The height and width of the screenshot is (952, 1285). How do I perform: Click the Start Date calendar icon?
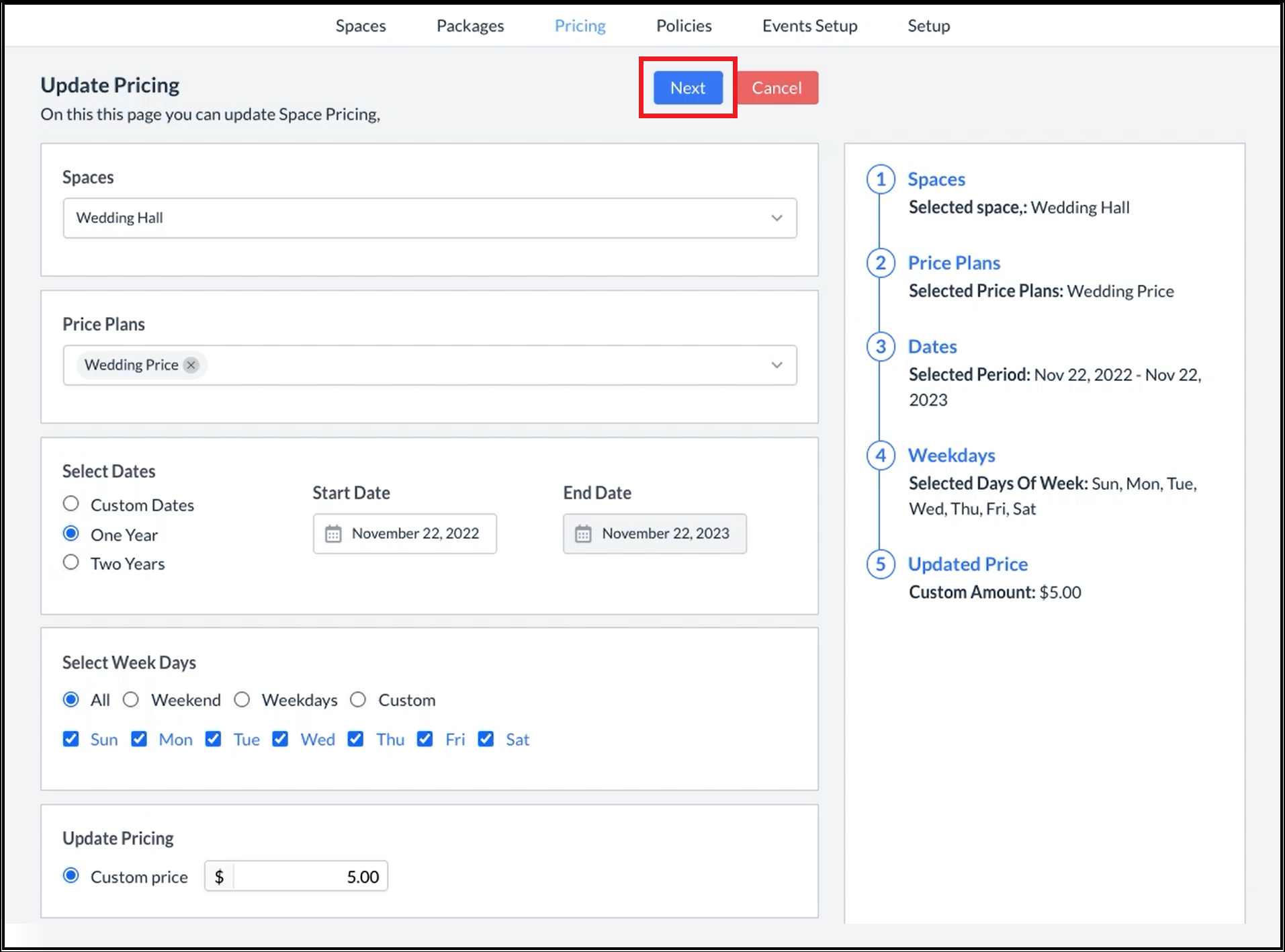click(333, 534)
